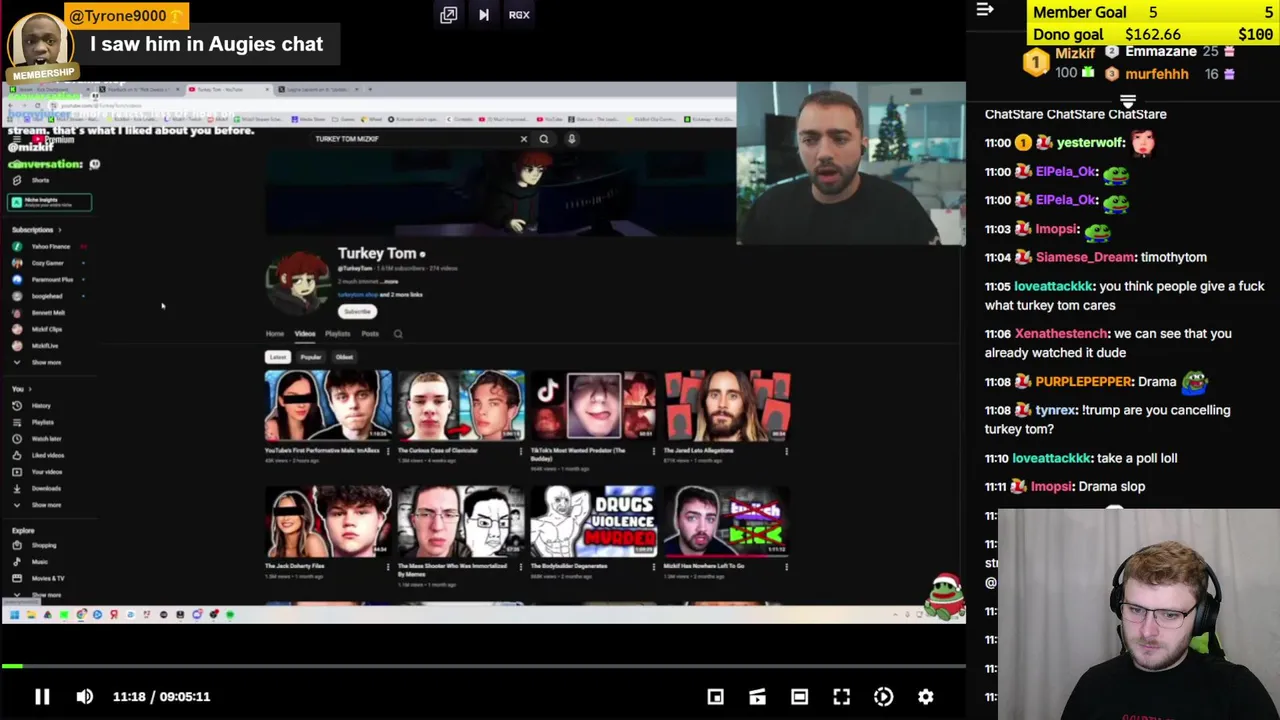Click the turkeytom.shop channel link

358,295
